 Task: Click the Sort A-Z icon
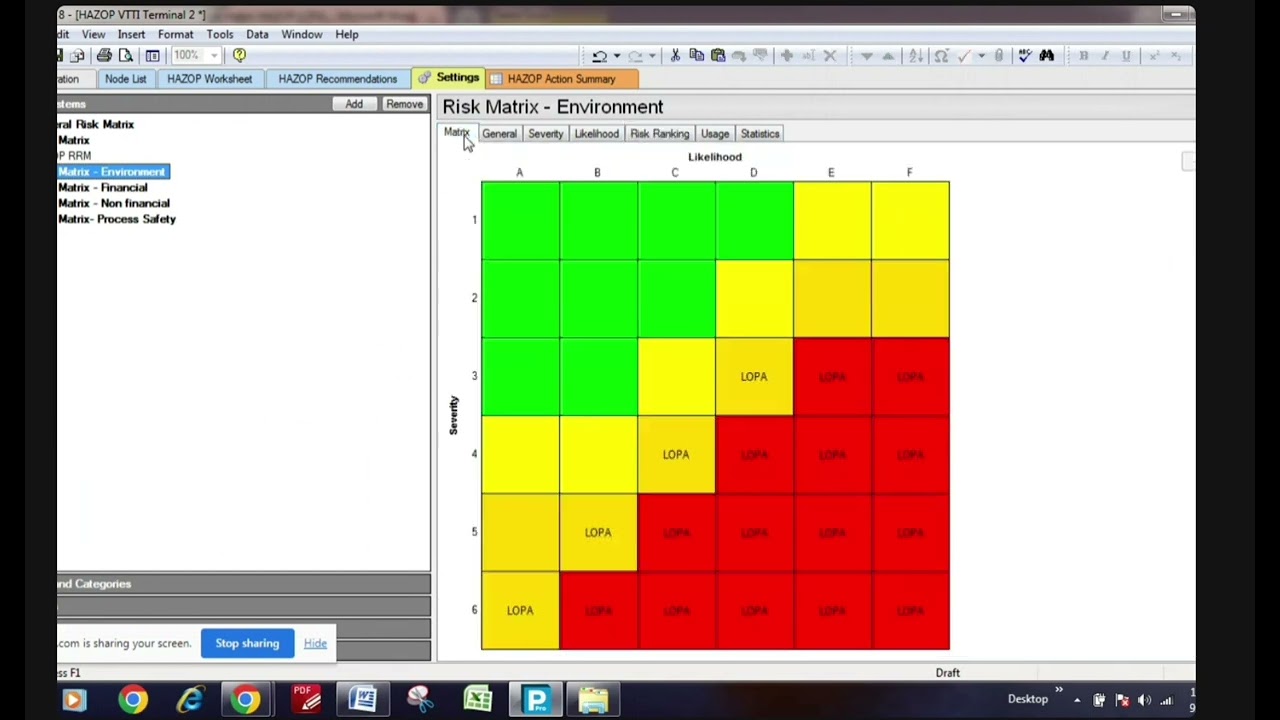915,56
